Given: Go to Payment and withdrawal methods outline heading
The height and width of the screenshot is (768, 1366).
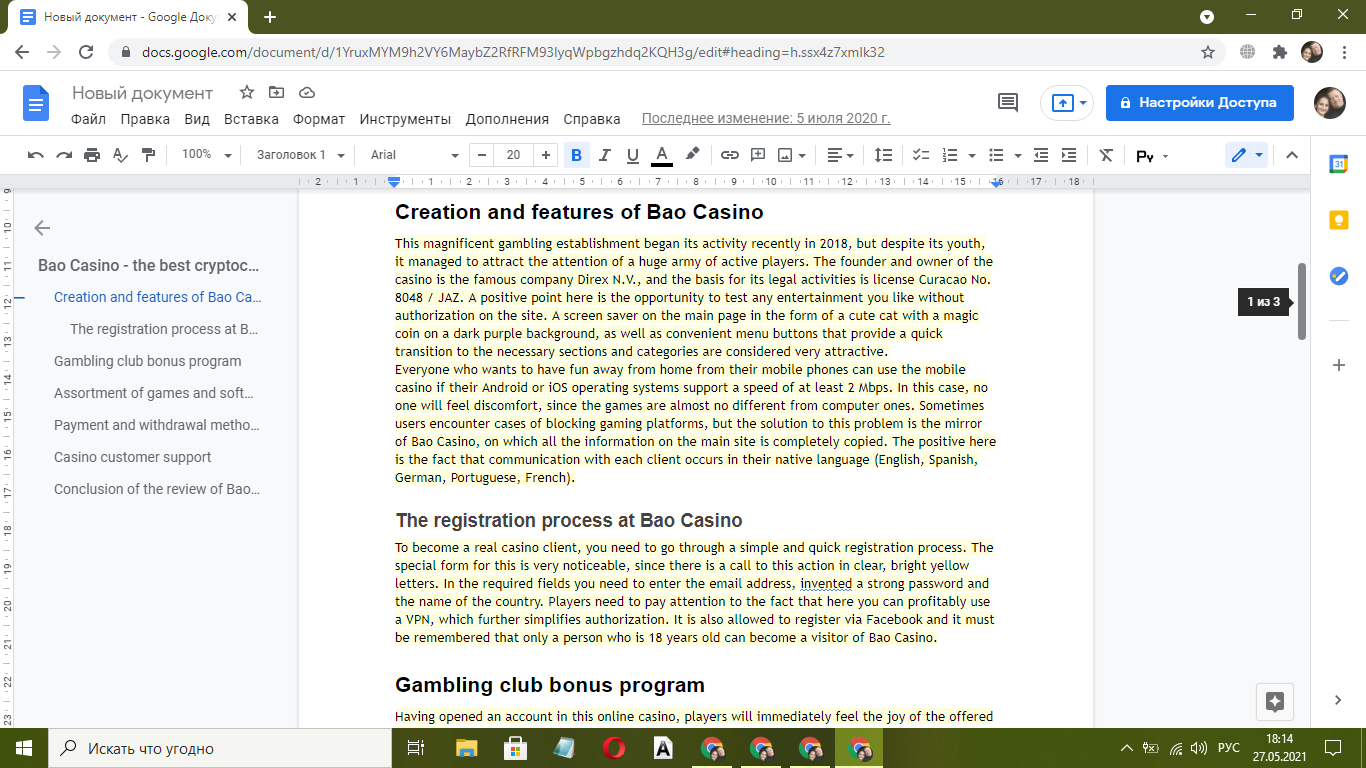Looking at the screenshot, I should point(157,425).
